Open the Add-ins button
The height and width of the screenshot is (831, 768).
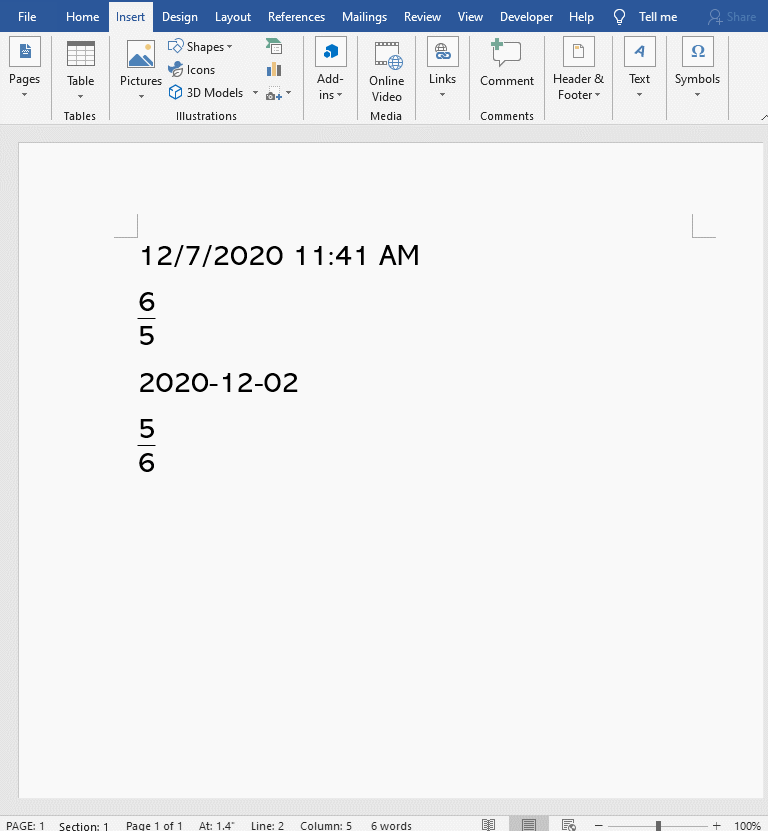(x=331, y=69)
